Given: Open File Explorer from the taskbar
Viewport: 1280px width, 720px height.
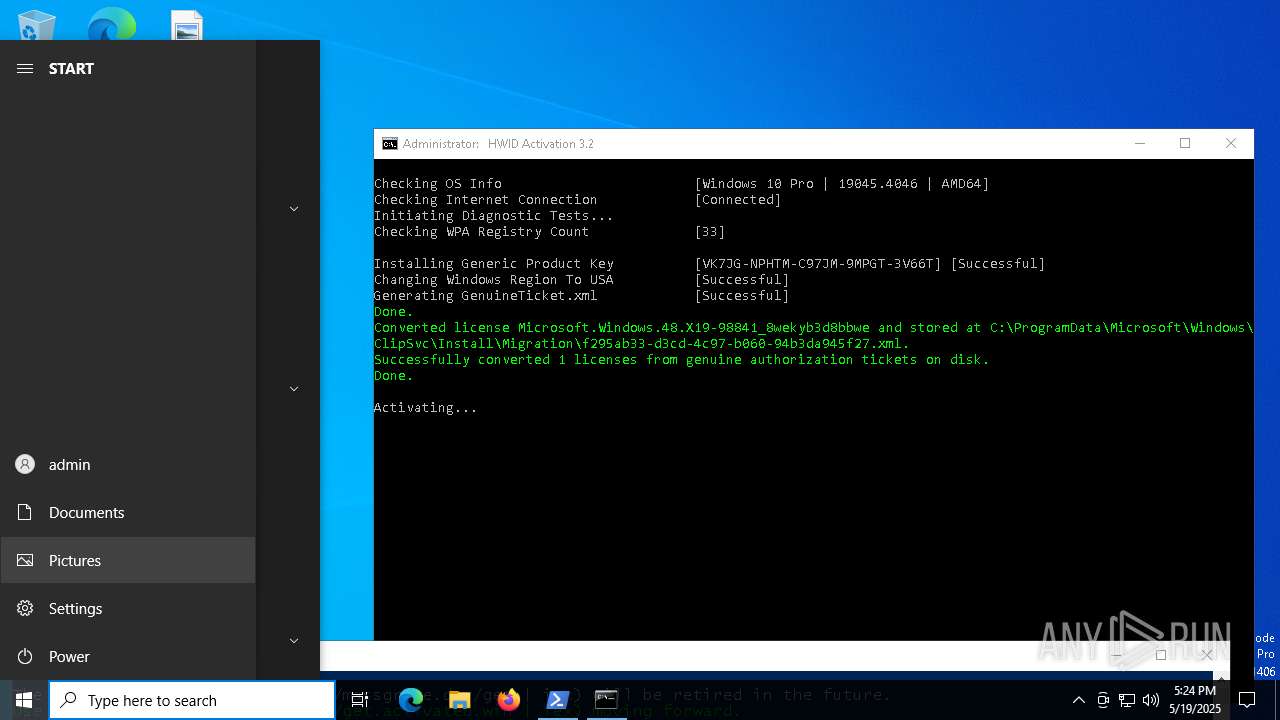Looking at the screenshot, I should point(459,700).
